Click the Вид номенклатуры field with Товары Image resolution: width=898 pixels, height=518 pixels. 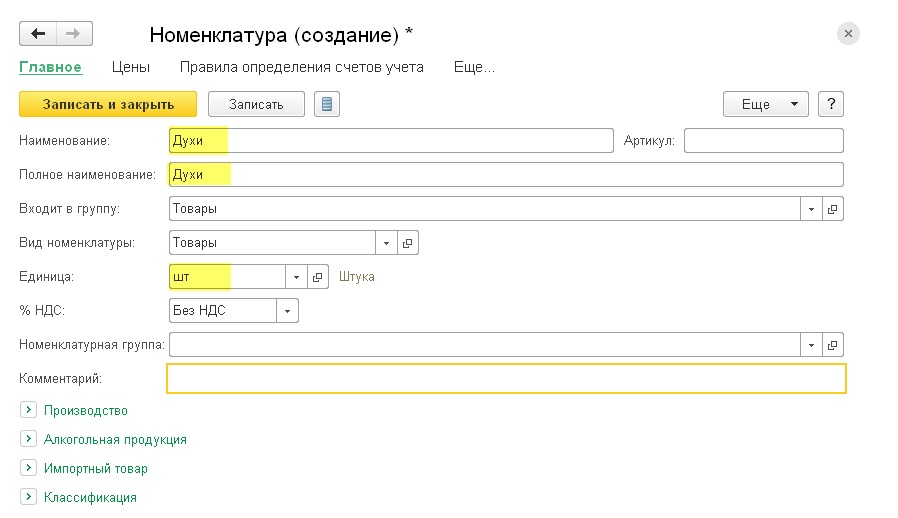pyautogui.click(x=273, y=243)
